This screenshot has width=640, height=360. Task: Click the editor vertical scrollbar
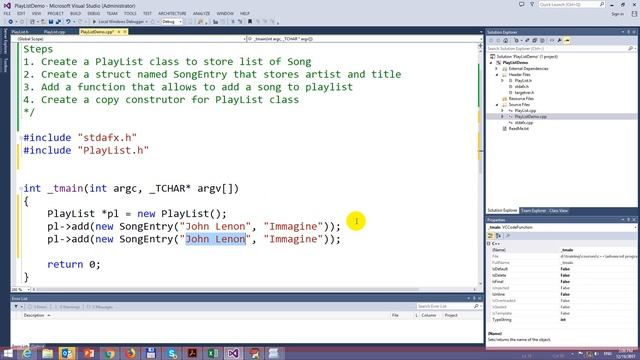pyautogui.click(x=480, y=163)
